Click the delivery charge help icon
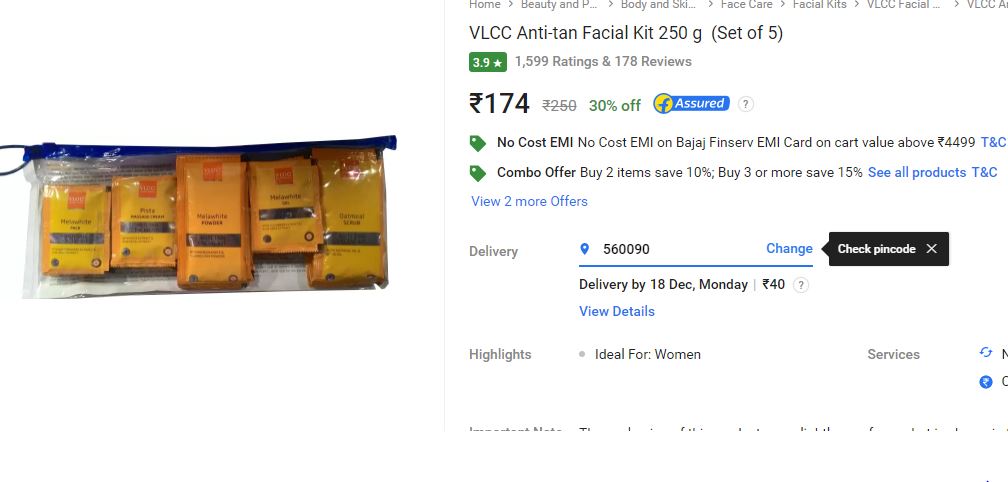The height and width of the screenshot is (482, 1008). (x=800, y=285)
